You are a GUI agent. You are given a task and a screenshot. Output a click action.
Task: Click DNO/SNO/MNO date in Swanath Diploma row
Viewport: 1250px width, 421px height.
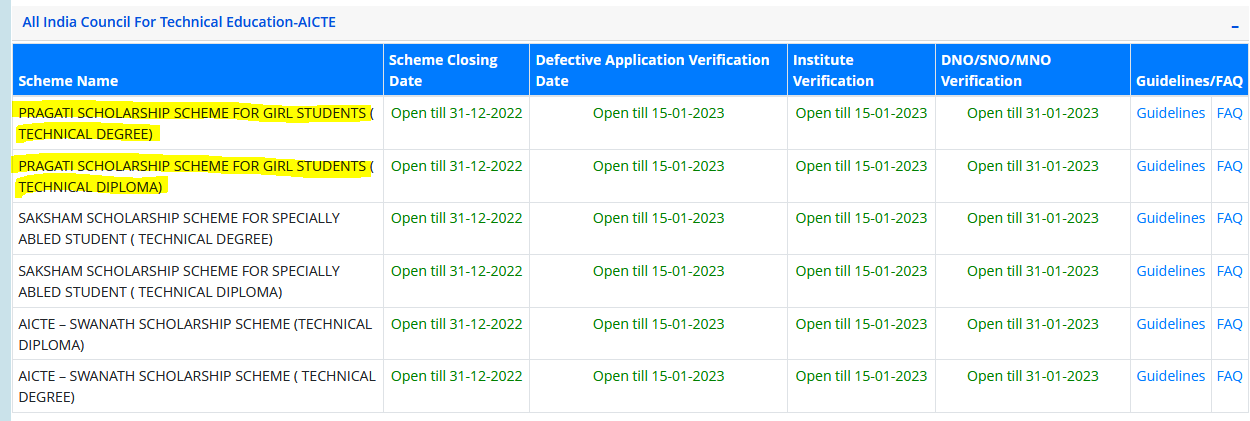pyautogui.click(x=1033, y=324)
